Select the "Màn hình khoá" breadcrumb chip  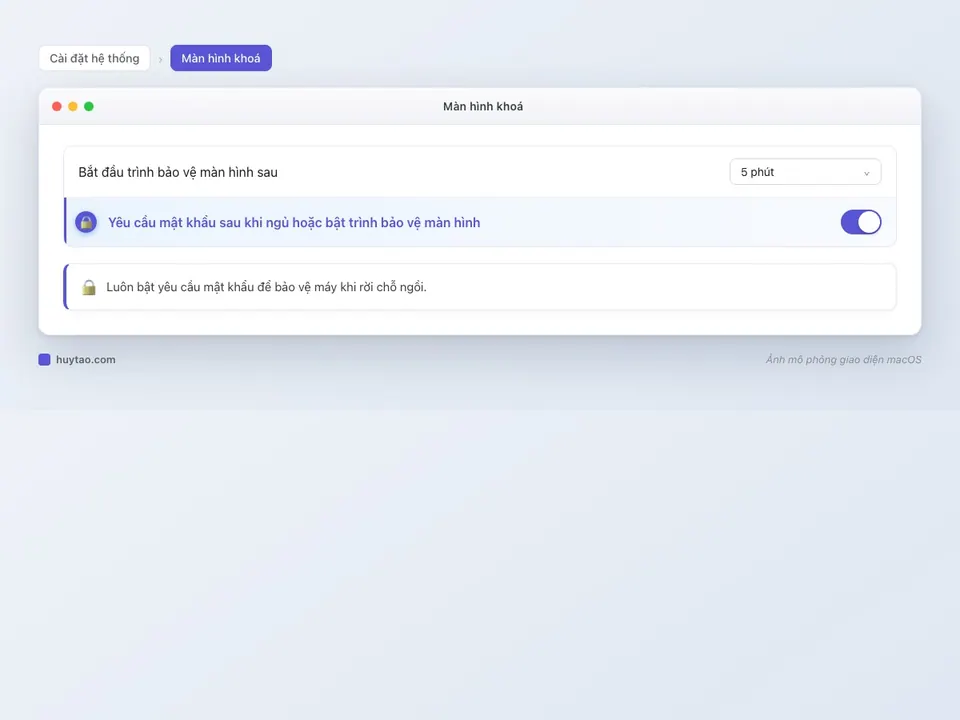pos(221,58)
